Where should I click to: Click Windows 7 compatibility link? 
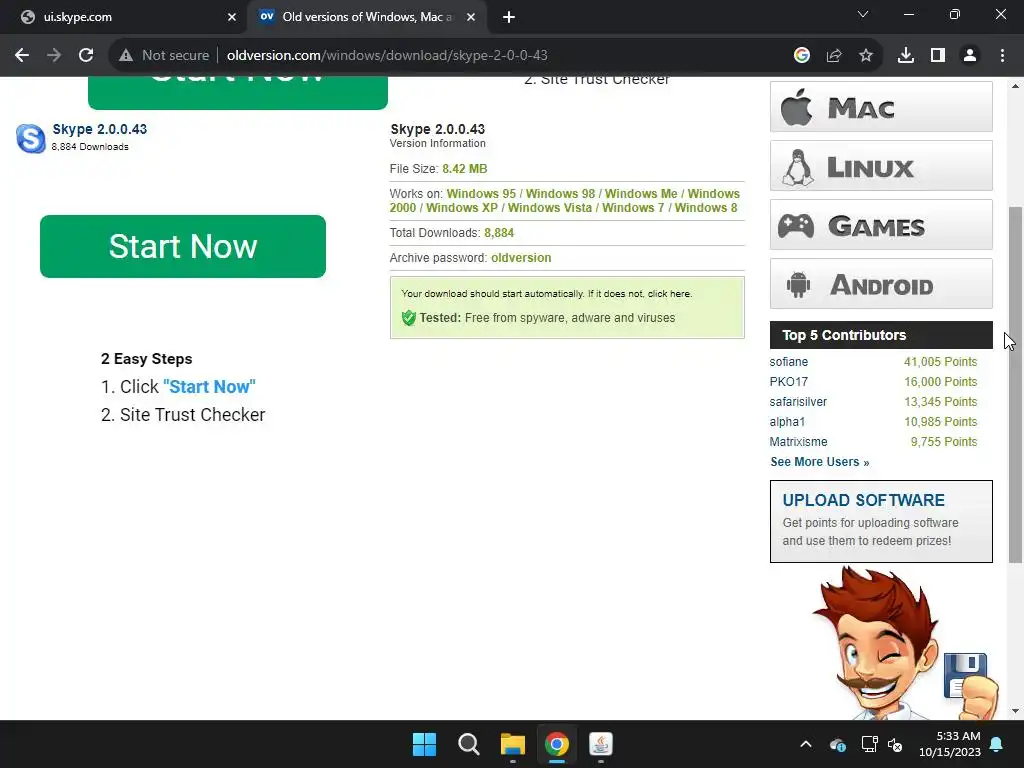633,208
